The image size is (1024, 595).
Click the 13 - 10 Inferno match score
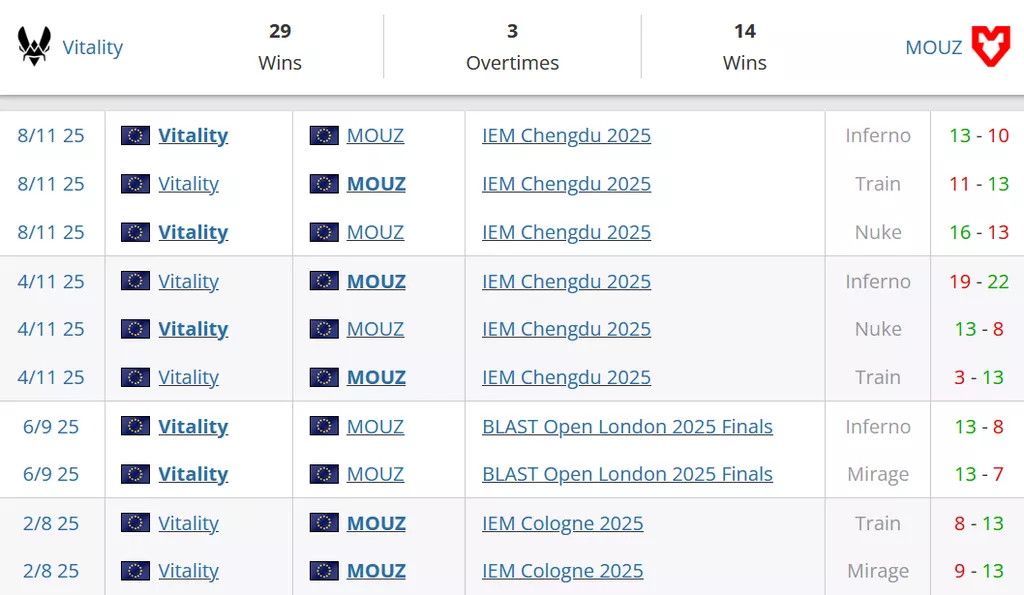click(979, 135)
